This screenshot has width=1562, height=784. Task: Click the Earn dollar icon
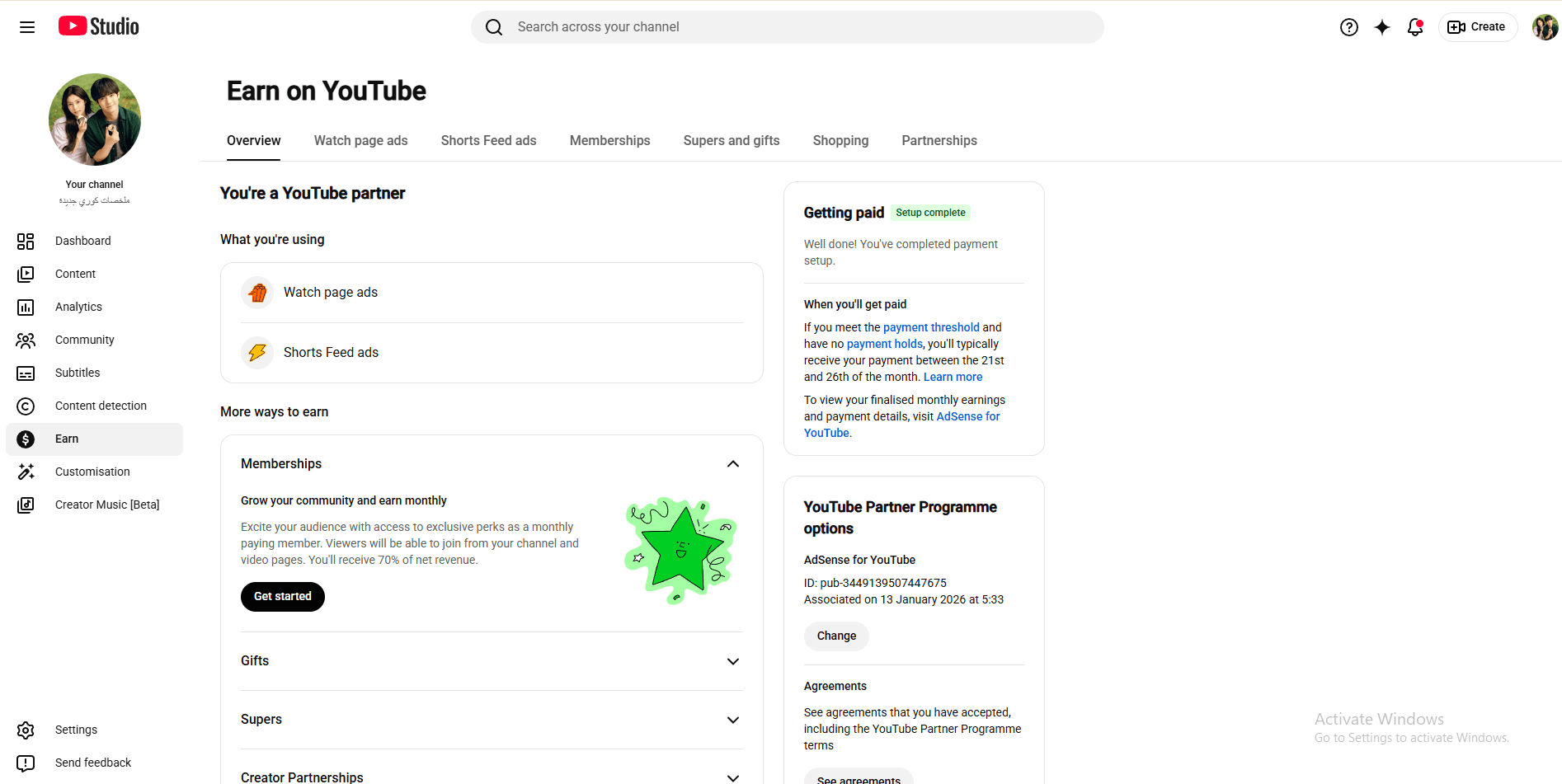pyautogui.click(x=26, y=439)
